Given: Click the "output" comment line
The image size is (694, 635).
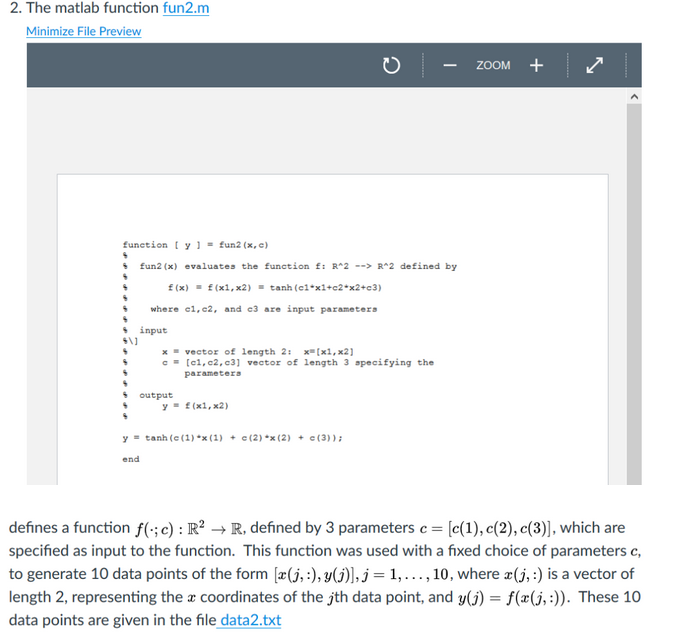Looking at the screenshot, I should (x=156, y=395).
